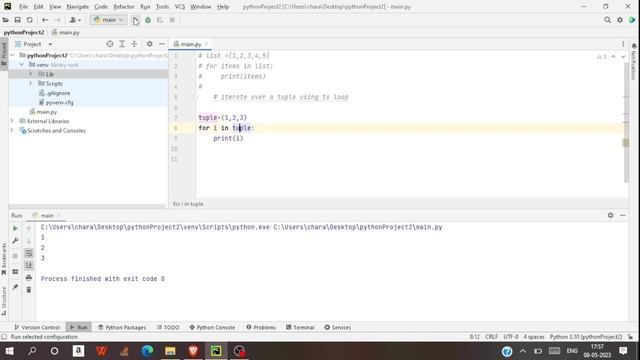Open the VCS menu
The height and width of the screenshot is (360, 640).
tap(180, 7)
